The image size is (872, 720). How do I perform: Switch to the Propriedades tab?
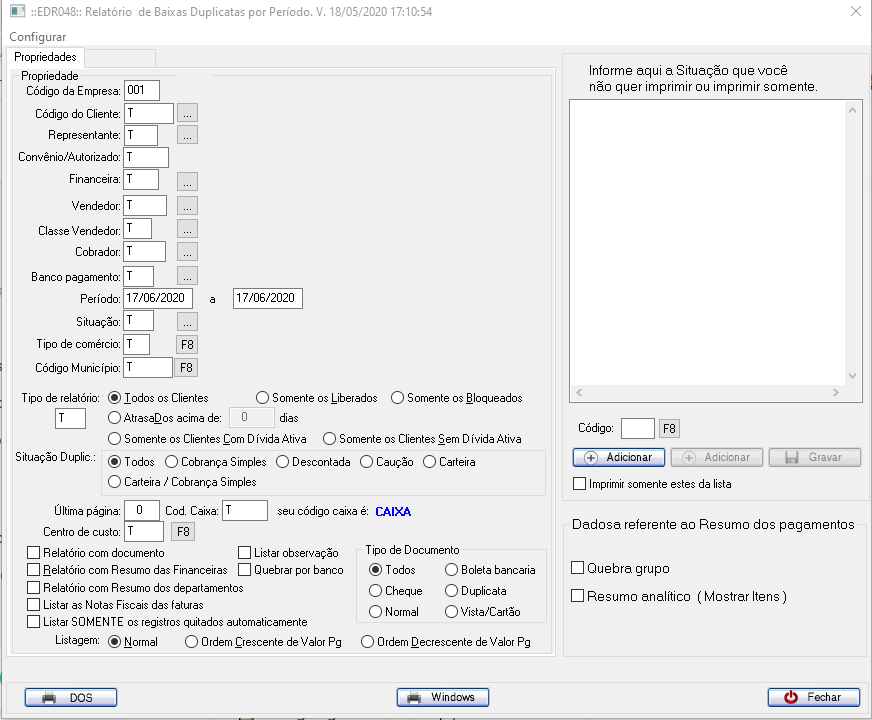point(45,58)
